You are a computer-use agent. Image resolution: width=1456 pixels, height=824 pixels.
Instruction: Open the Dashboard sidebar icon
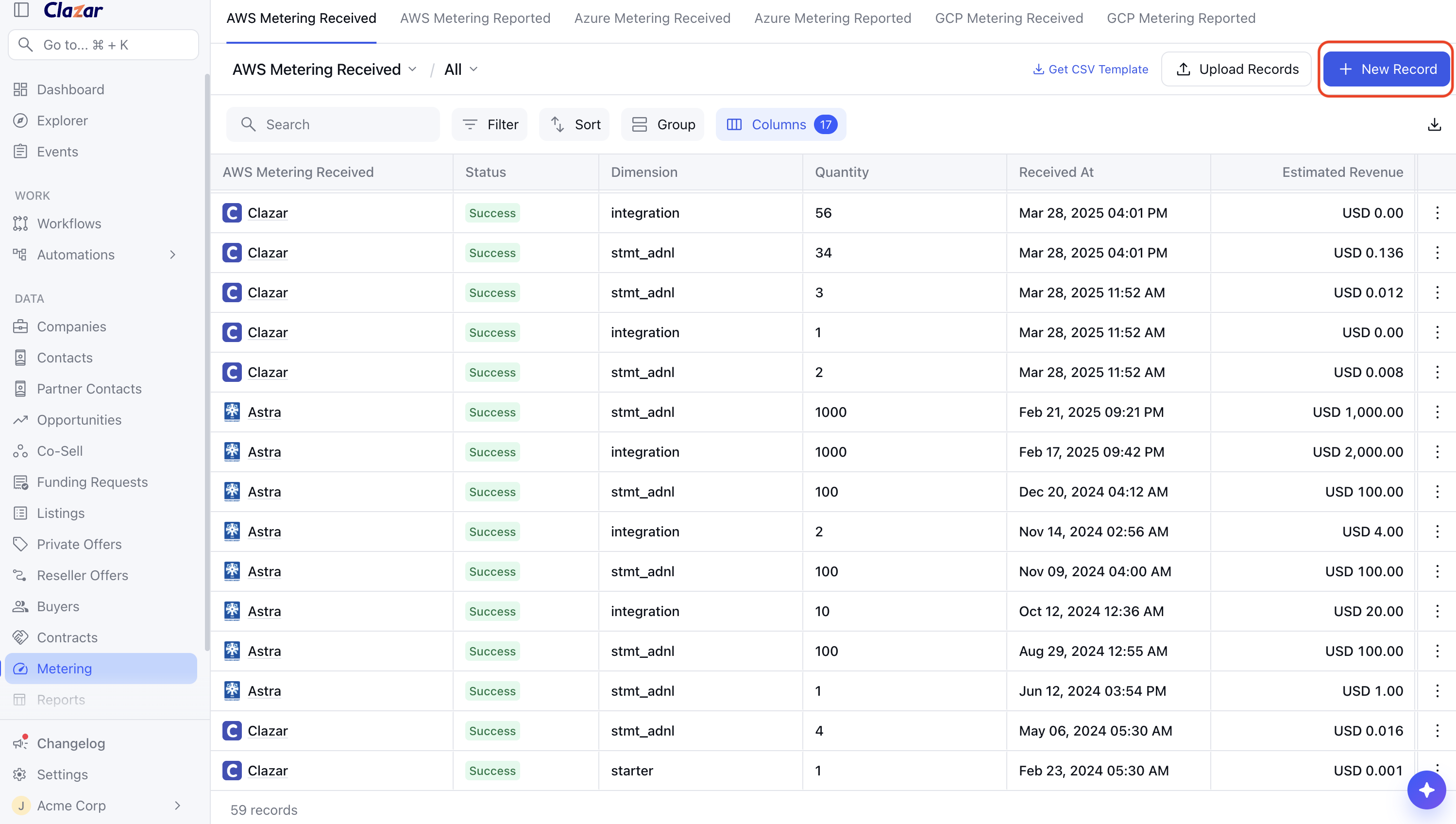tap(20, 89)
